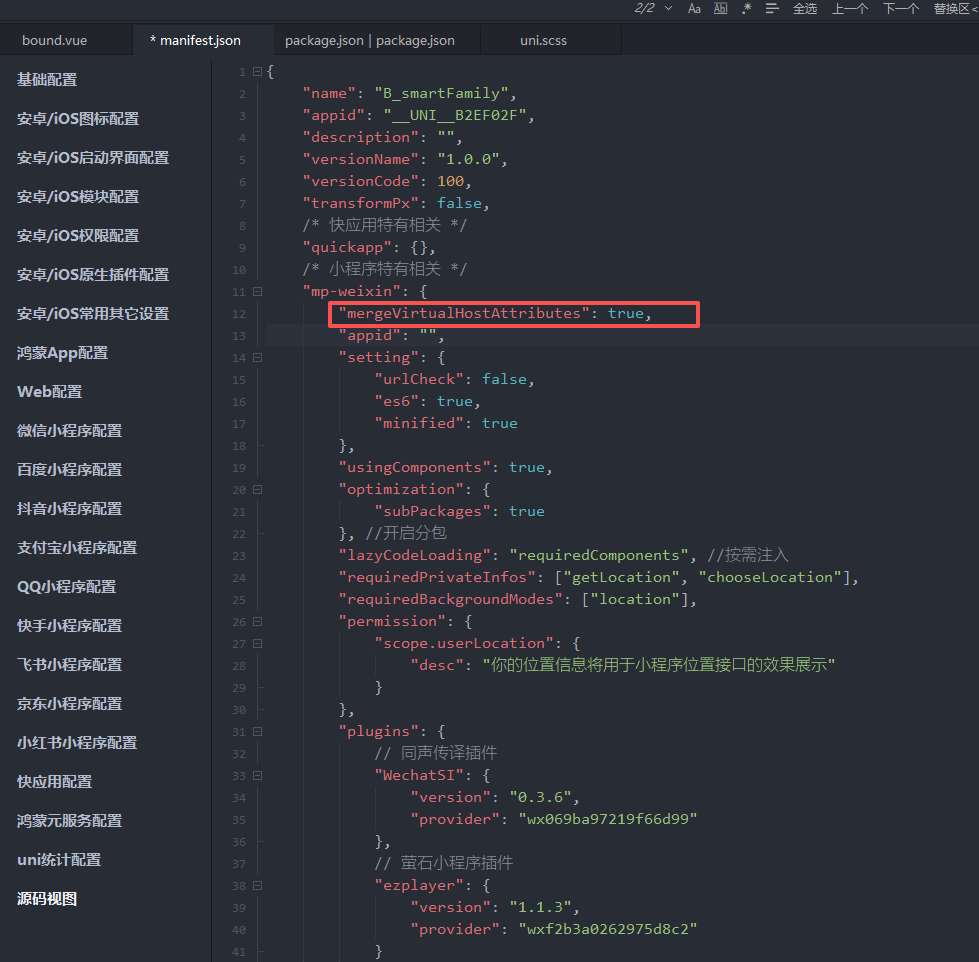
Task: Click the search-in-selection lines icon
Action: tap(772, 8)
